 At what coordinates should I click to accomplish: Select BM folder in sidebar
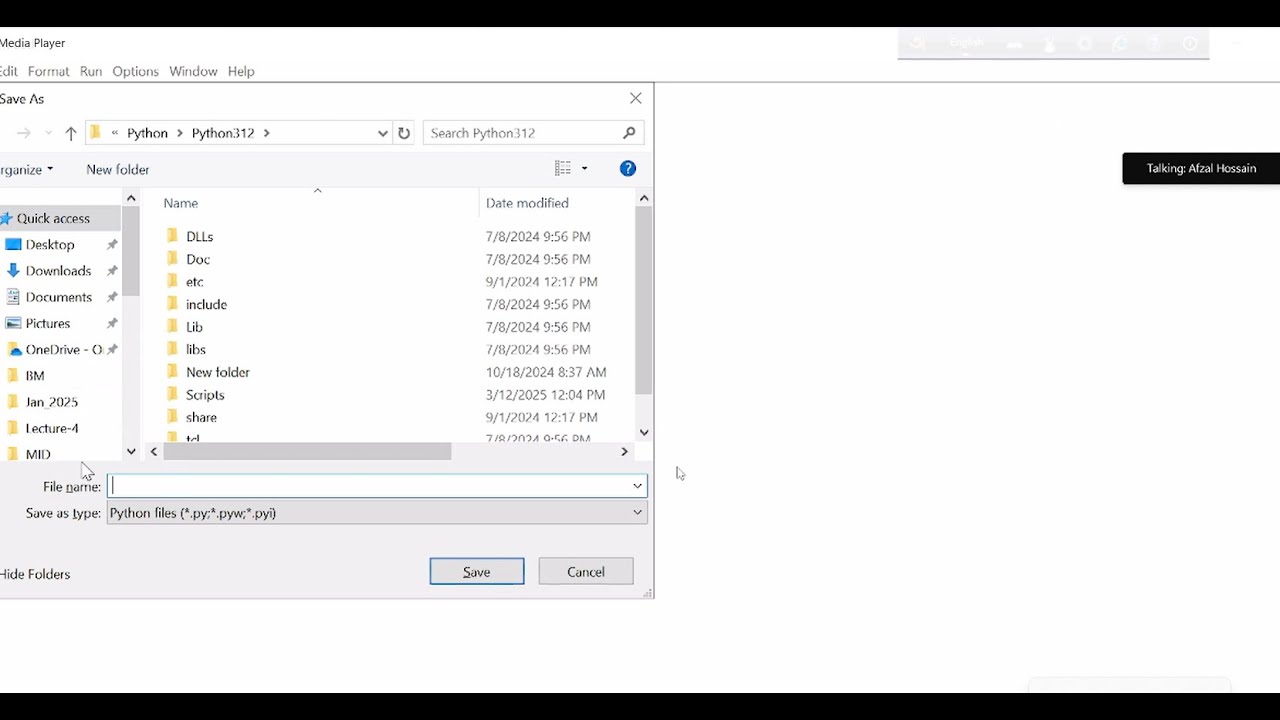click(x=35, y=376)
